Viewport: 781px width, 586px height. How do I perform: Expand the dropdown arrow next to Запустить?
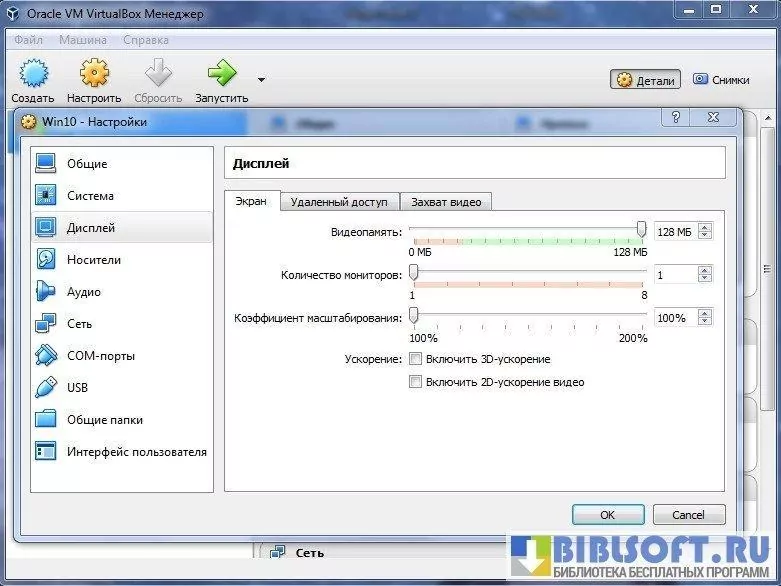tap(261, 80)
